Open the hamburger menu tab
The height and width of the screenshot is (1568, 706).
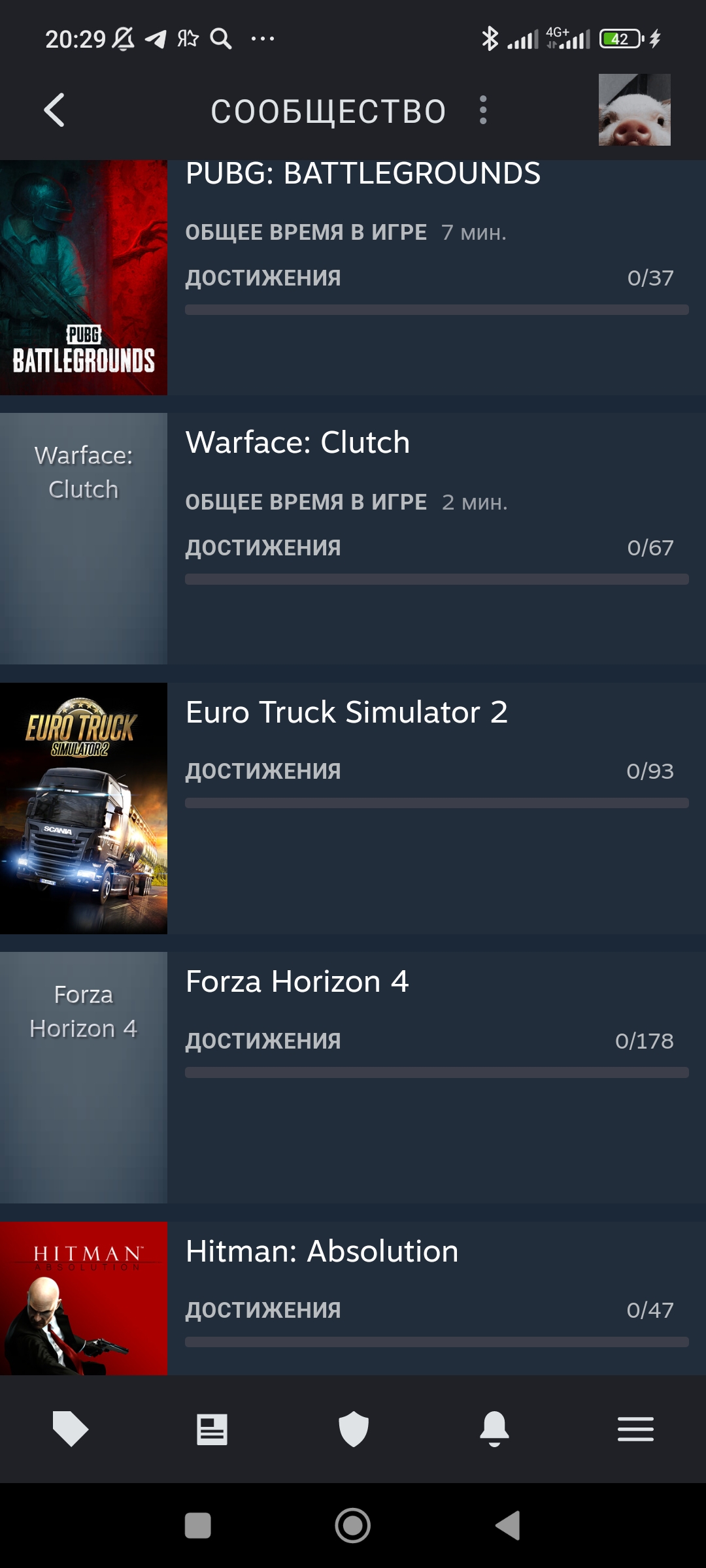635,1429
